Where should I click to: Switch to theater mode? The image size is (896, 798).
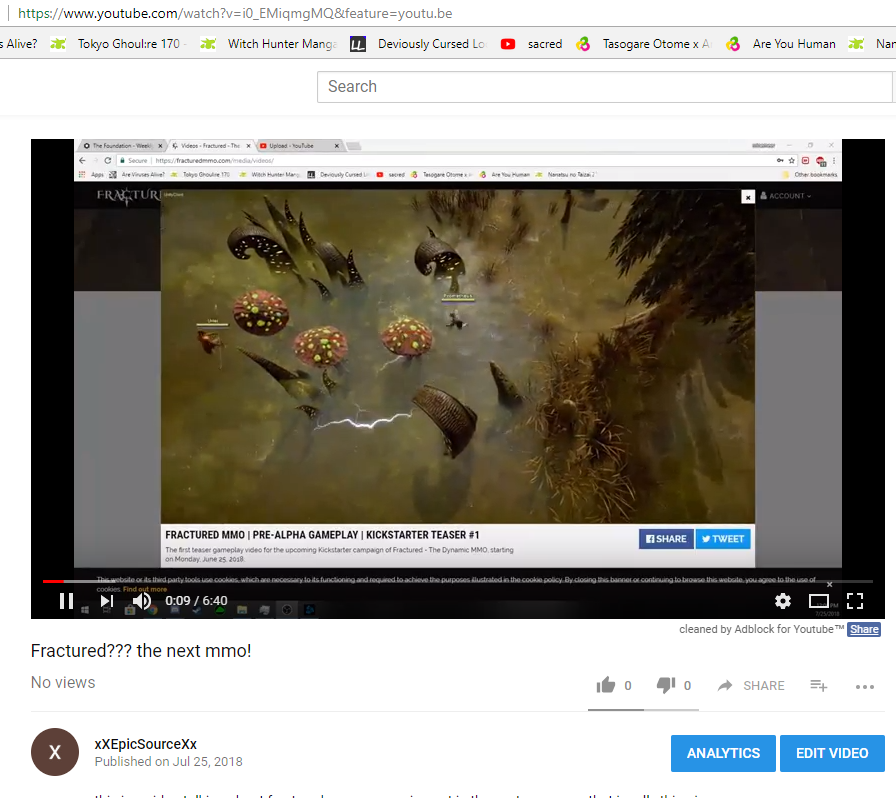coord(819,601)
